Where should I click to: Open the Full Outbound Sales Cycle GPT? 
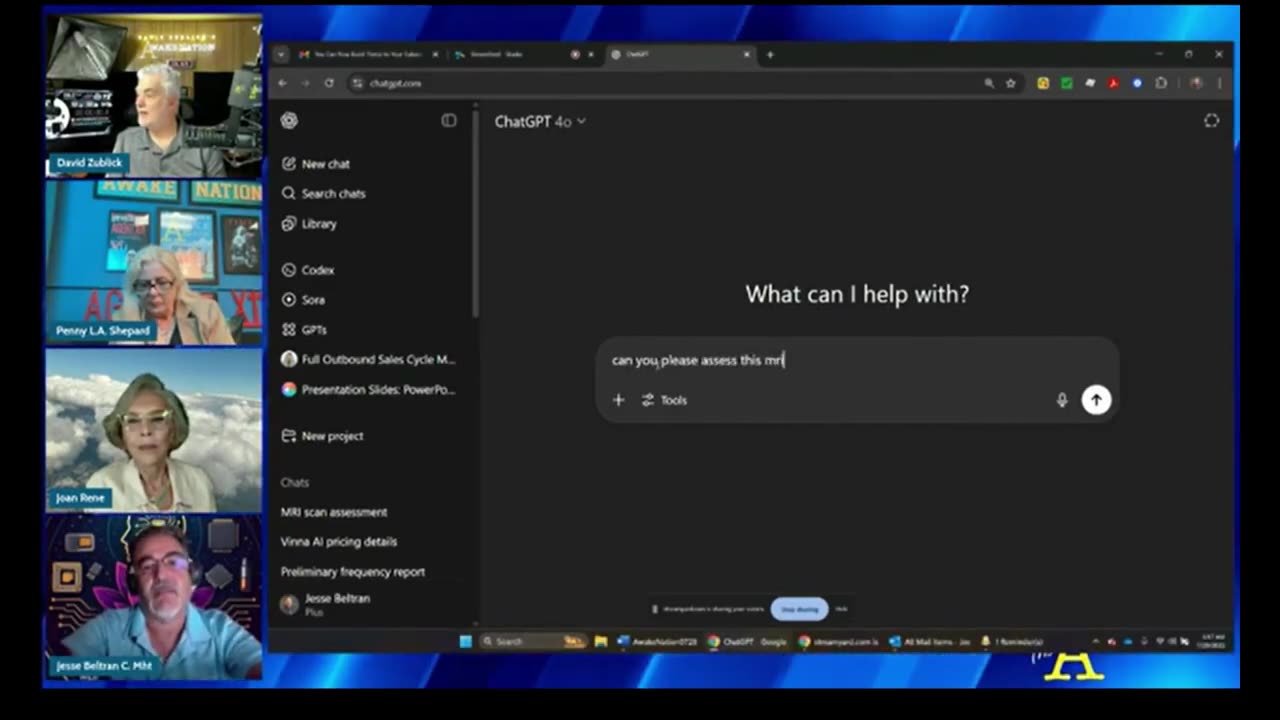click(368, 359)
